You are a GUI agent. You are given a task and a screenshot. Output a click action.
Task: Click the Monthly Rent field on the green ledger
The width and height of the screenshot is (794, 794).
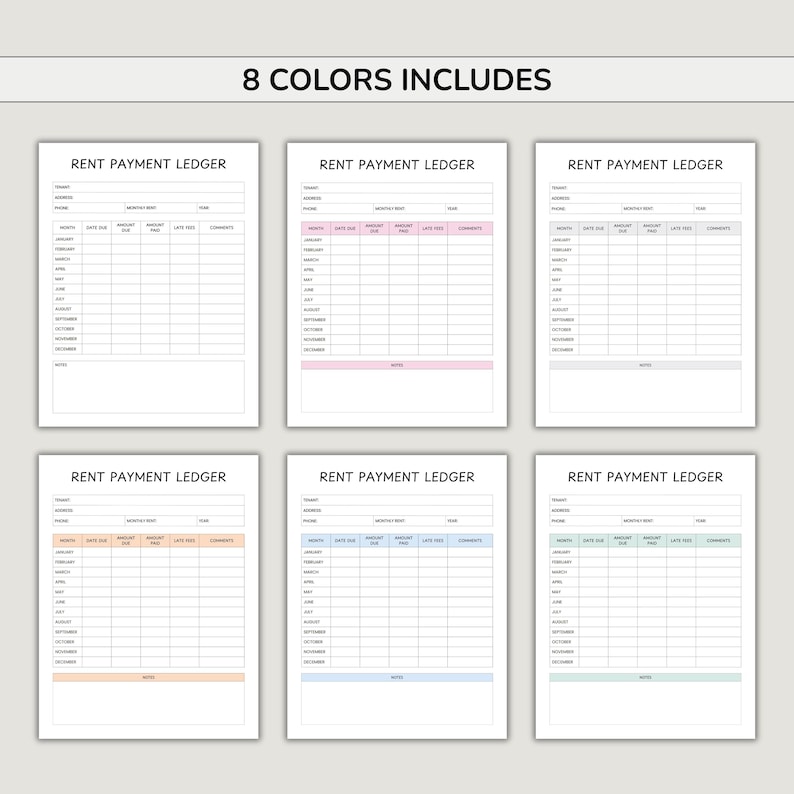[x=658, y=521]
